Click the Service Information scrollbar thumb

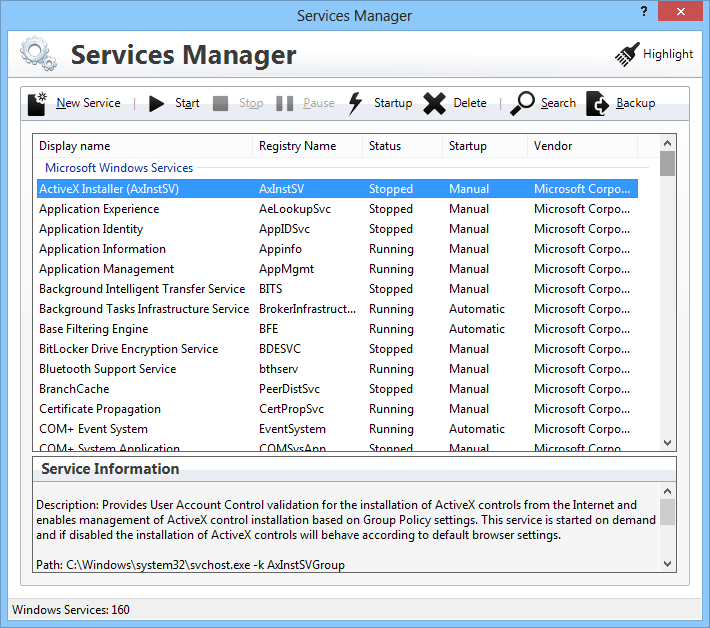[667, 512]
